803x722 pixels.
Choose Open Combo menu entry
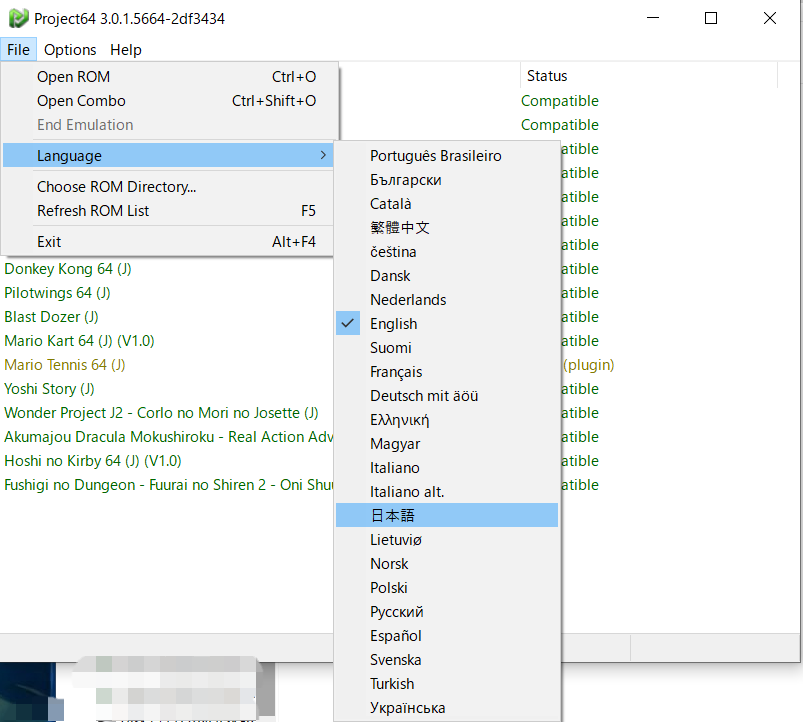coord(170,101)
